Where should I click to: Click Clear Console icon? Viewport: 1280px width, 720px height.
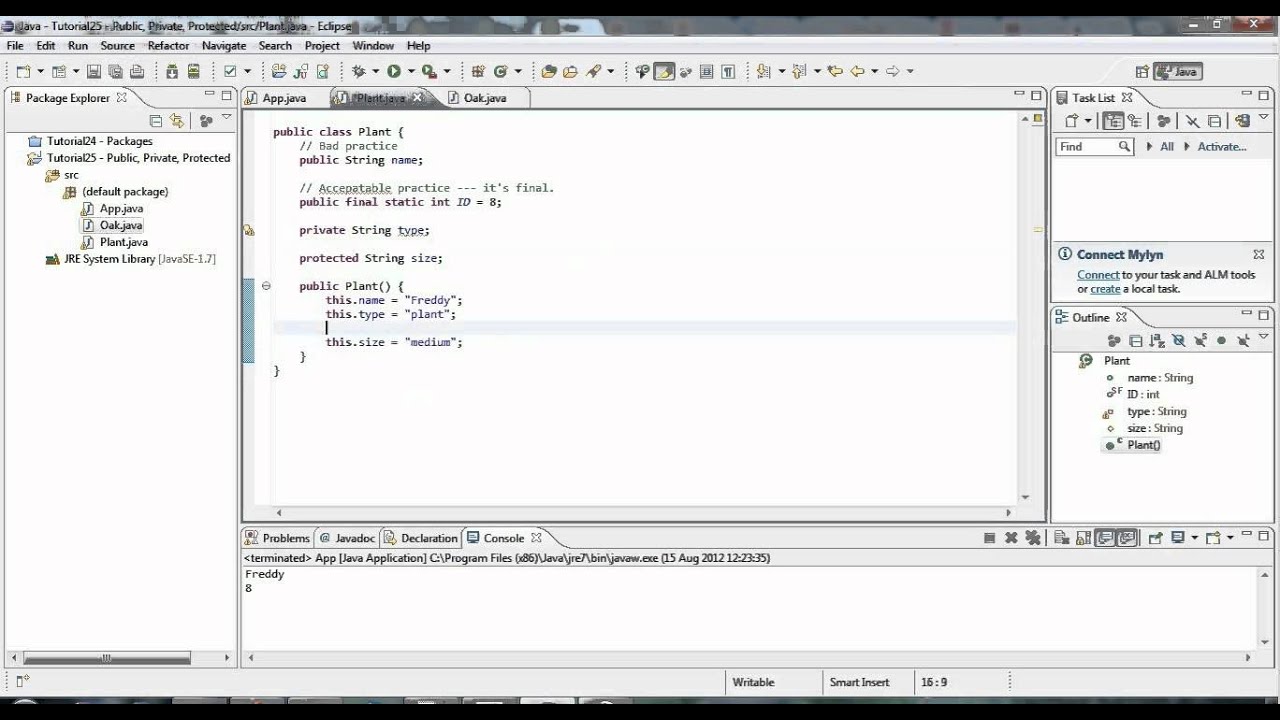[1062, 538]
